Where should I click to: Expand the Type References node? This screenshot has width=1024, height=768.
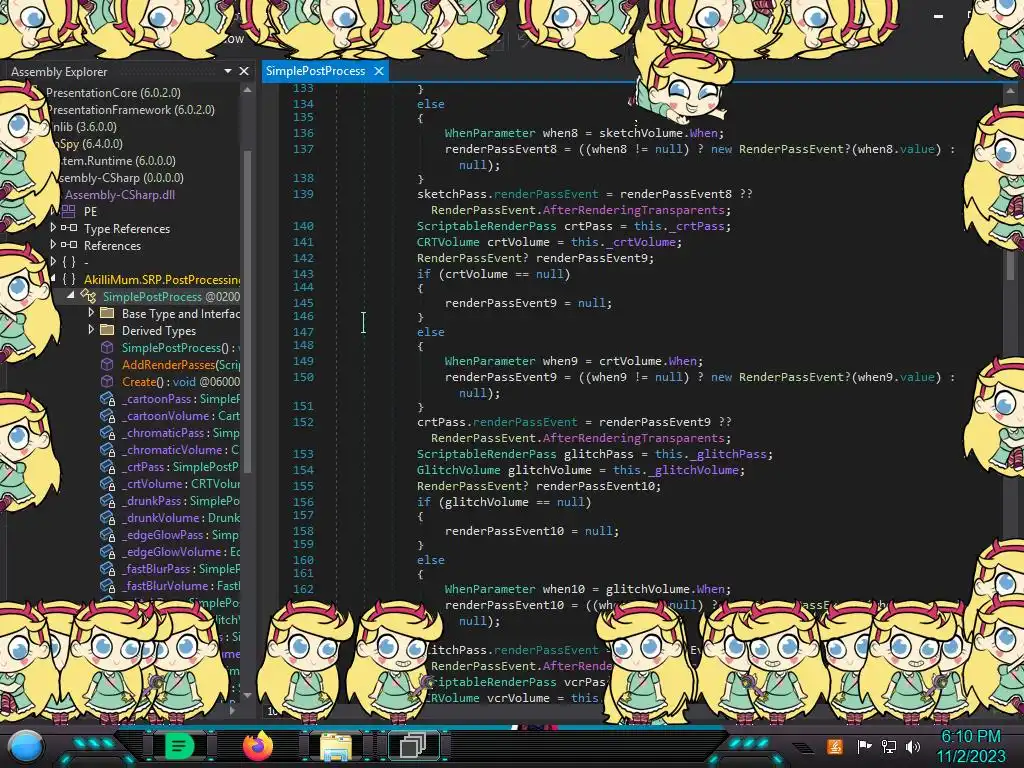point(53,227)
